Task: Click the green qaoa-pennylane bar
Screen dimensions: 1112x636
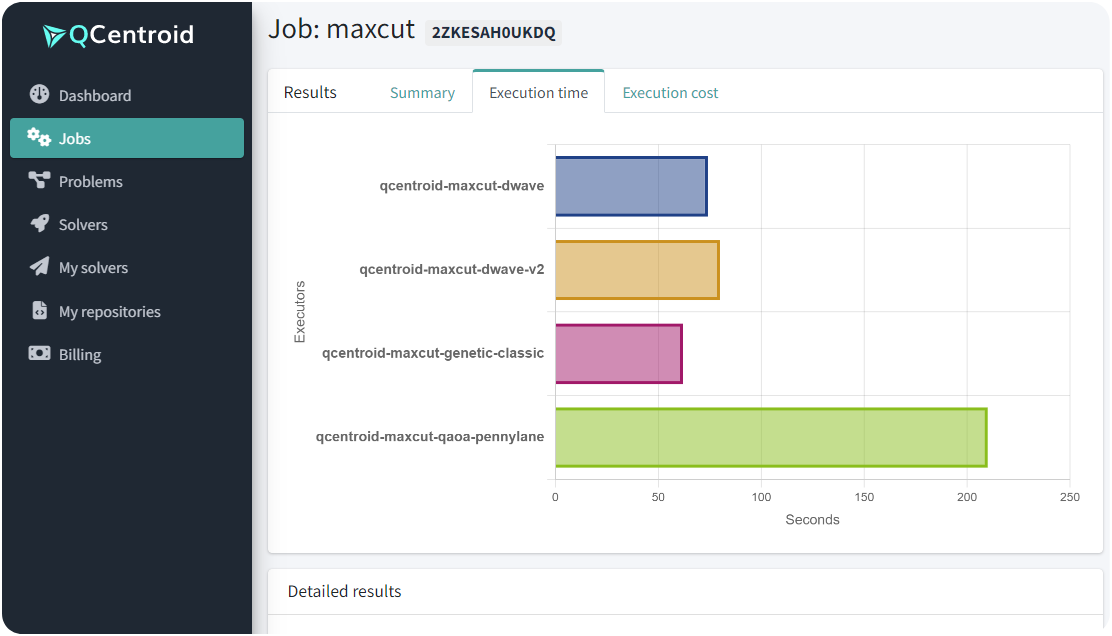Action: click(x=771, y=437)
